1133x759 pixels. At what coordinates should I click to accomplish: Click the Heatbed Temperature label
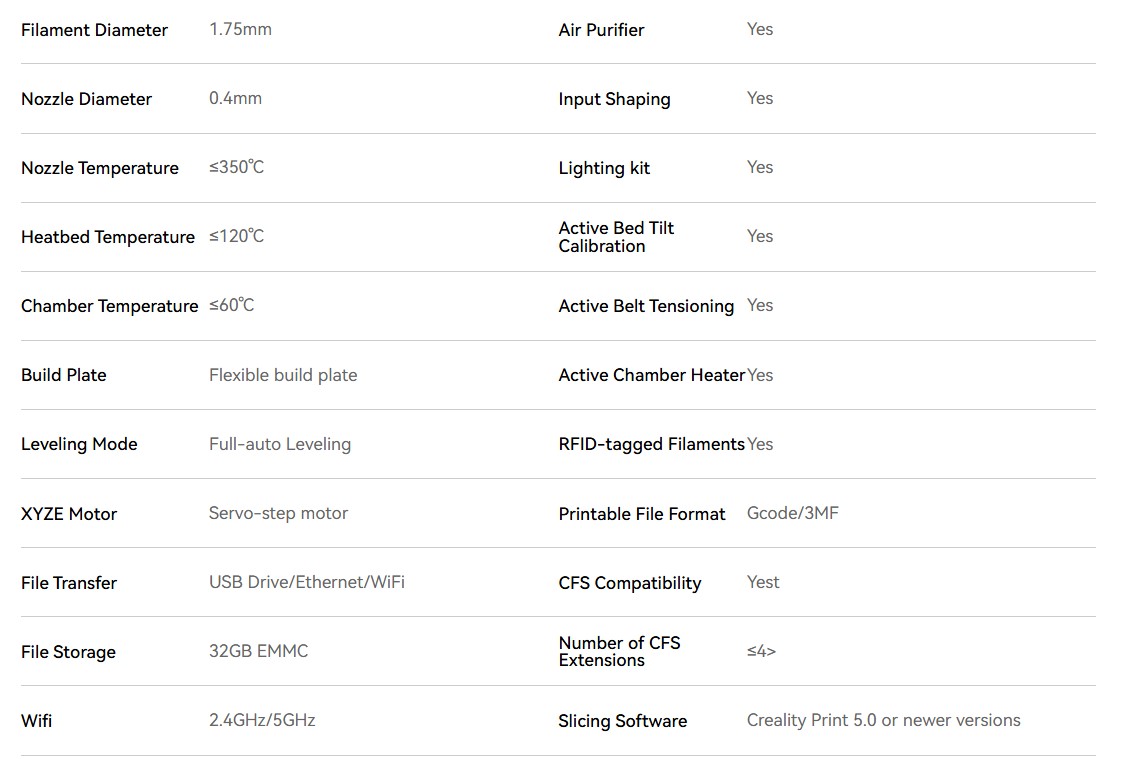coord(108,237)
